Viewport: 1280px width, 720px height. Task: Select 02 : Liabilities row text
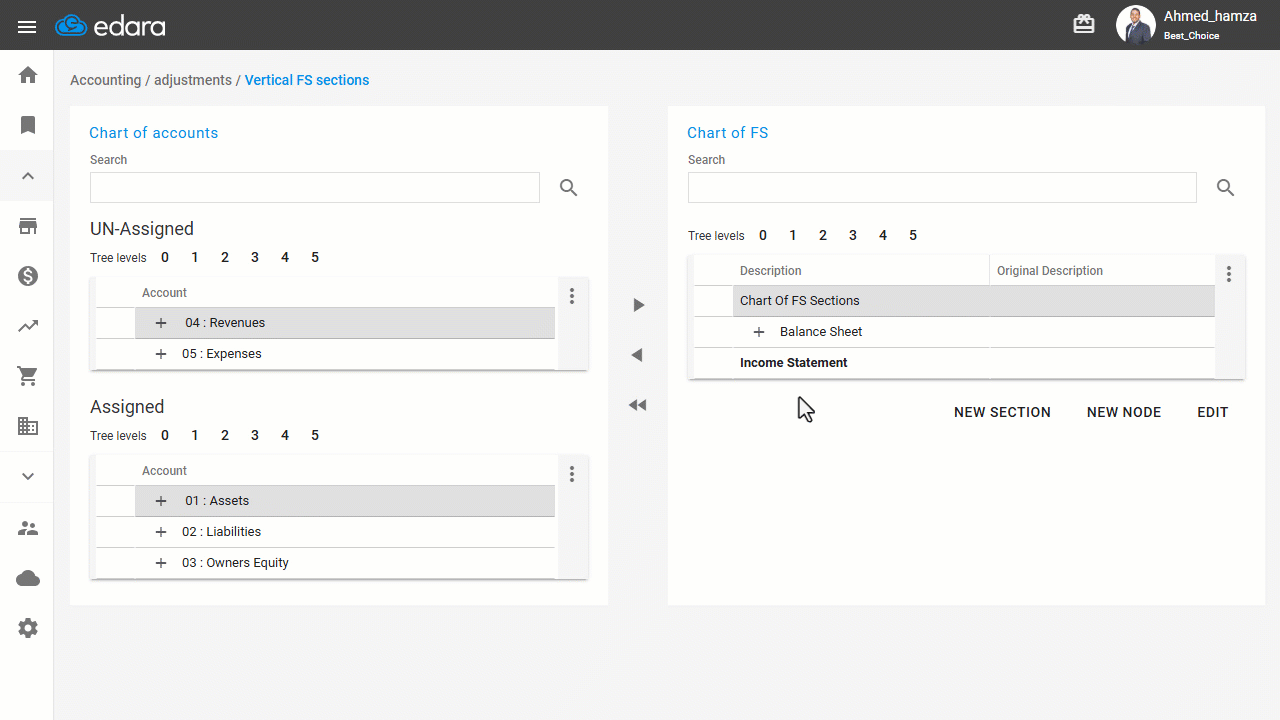point(222,532)
